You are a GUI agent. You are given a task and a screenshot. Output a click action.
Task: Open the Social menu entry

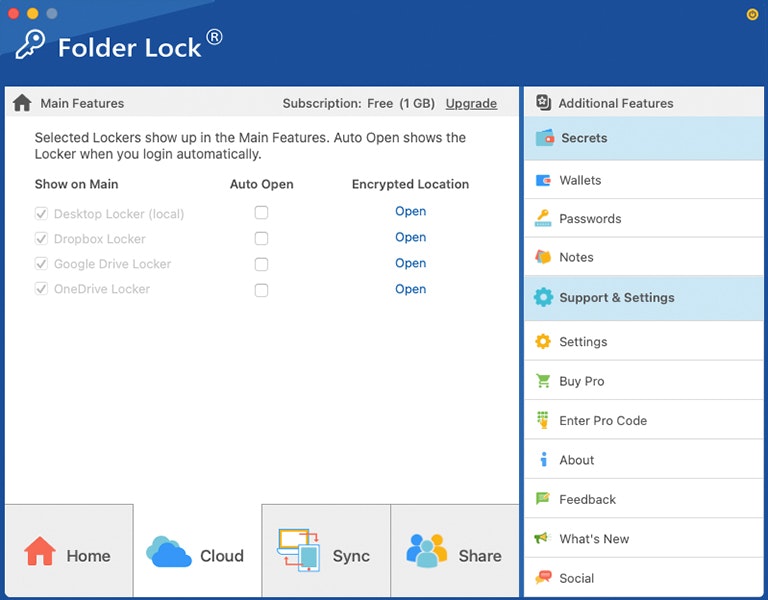point(644,578)
